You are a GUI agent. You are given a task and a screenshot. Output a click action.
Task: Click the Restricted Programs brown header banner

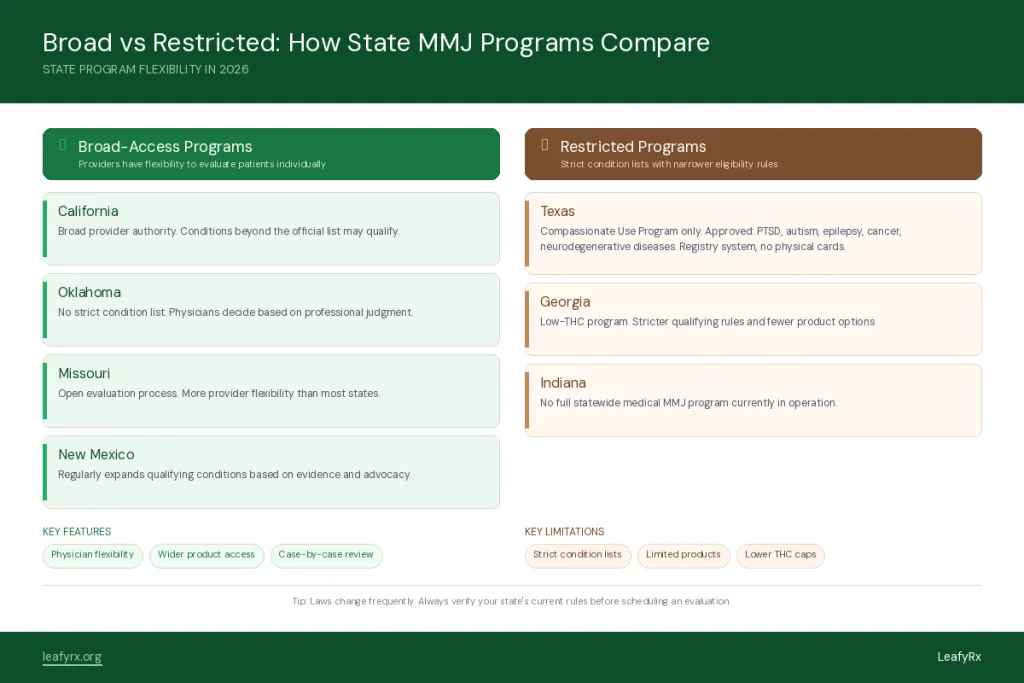pos(753,154)
